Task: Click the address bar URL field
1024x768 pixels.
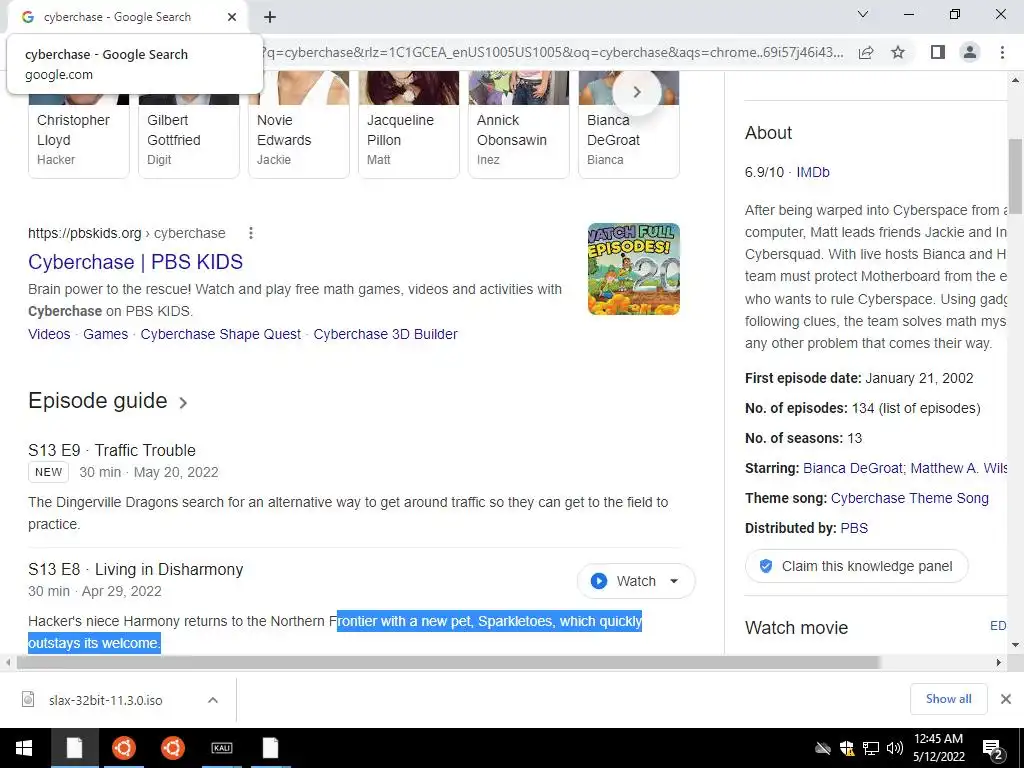Action: point(552,52)
